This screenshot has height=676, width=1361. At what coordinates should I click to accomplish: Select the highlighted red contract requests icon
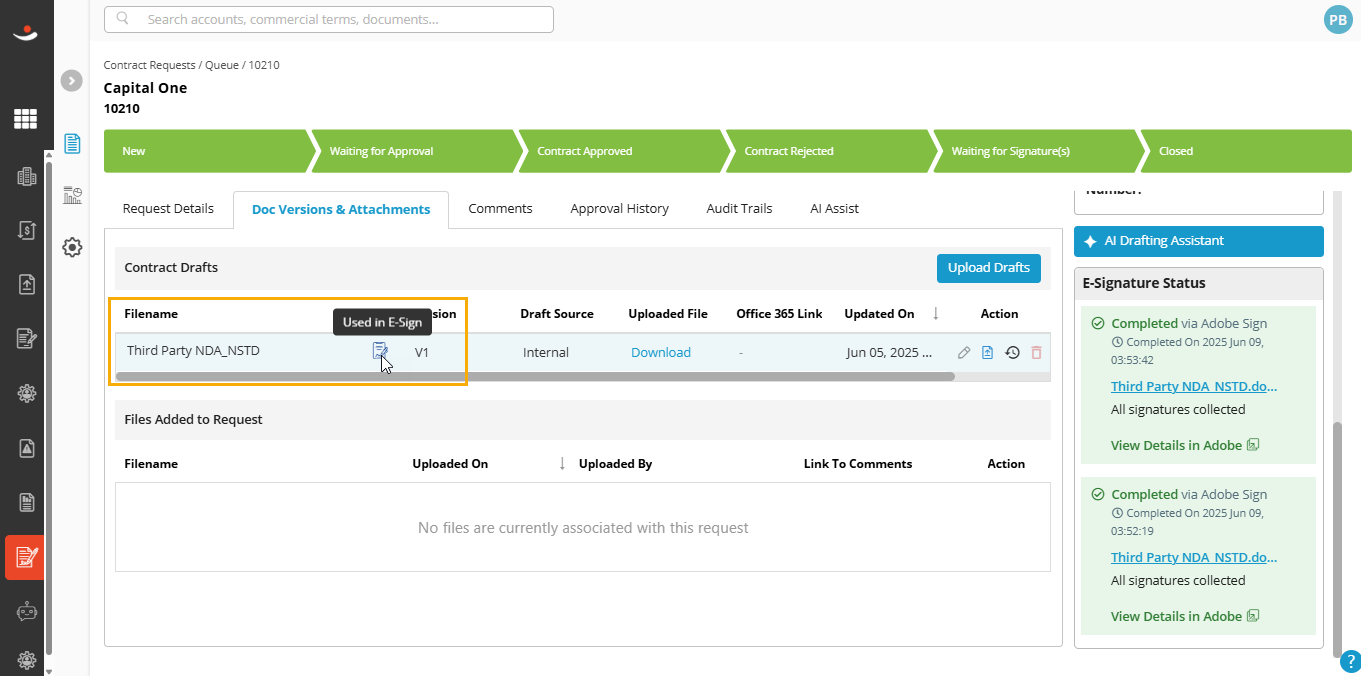click(x=25, y=557)
